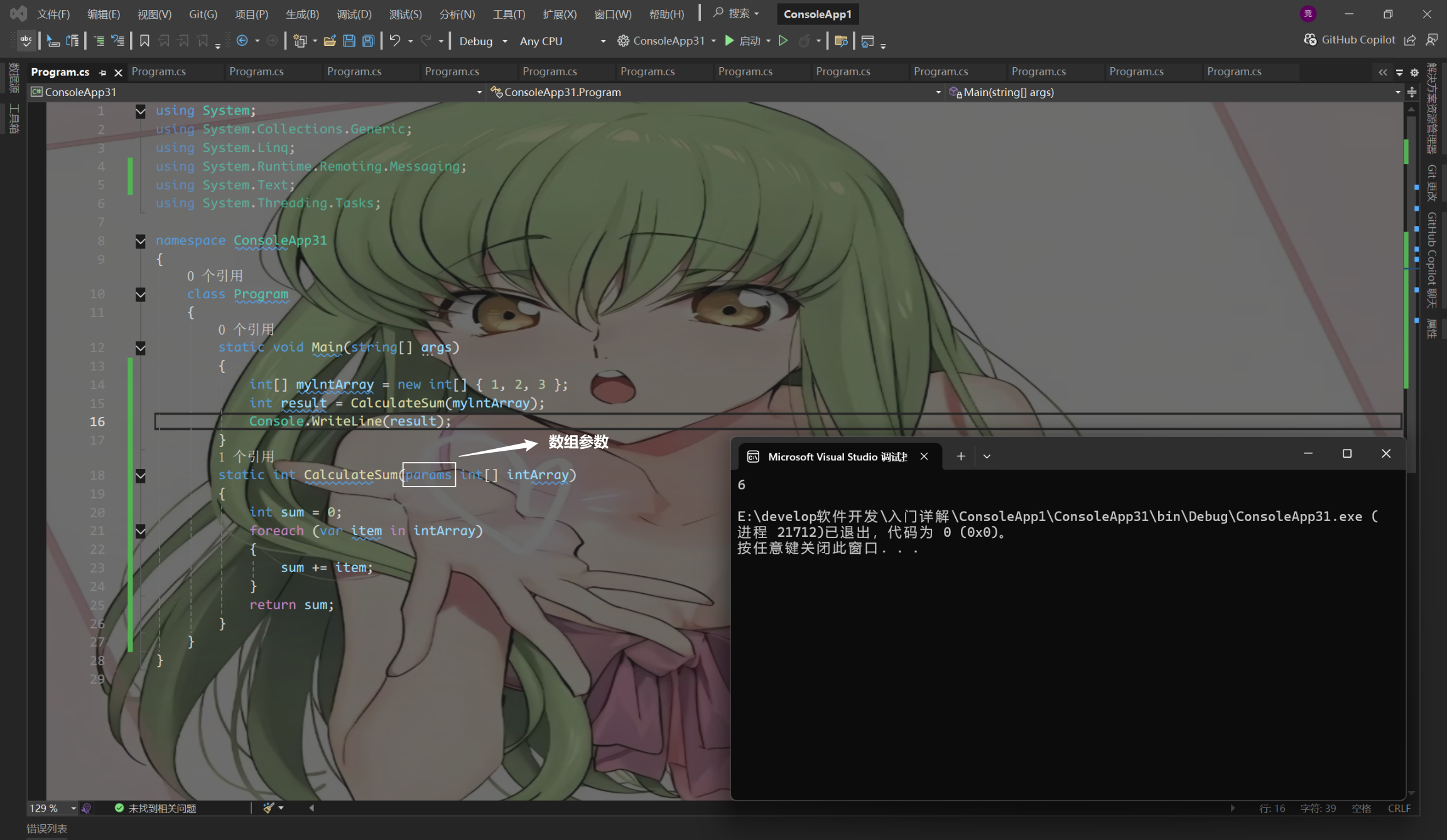Collapse the class Program block

141,294
